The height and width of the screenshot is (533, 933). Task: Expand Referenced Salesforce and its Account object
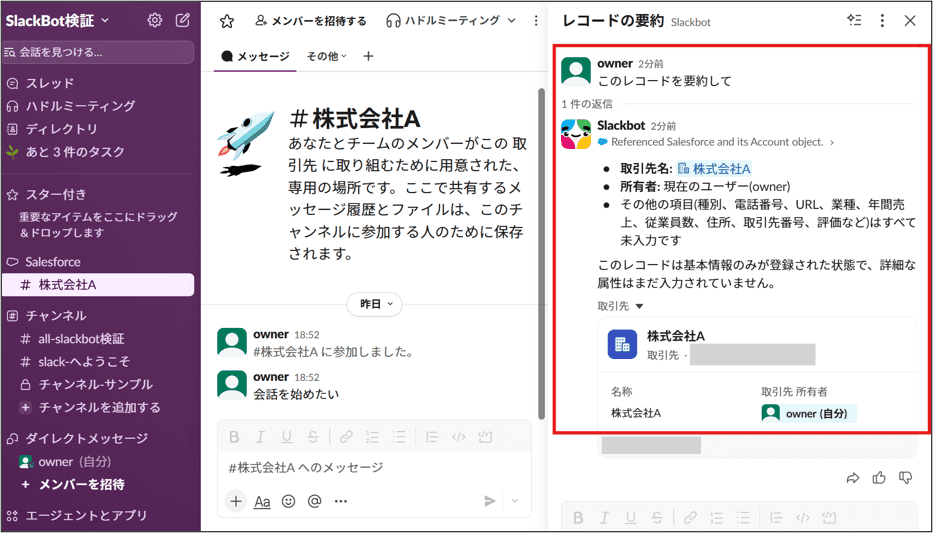(x=716, y=142)
